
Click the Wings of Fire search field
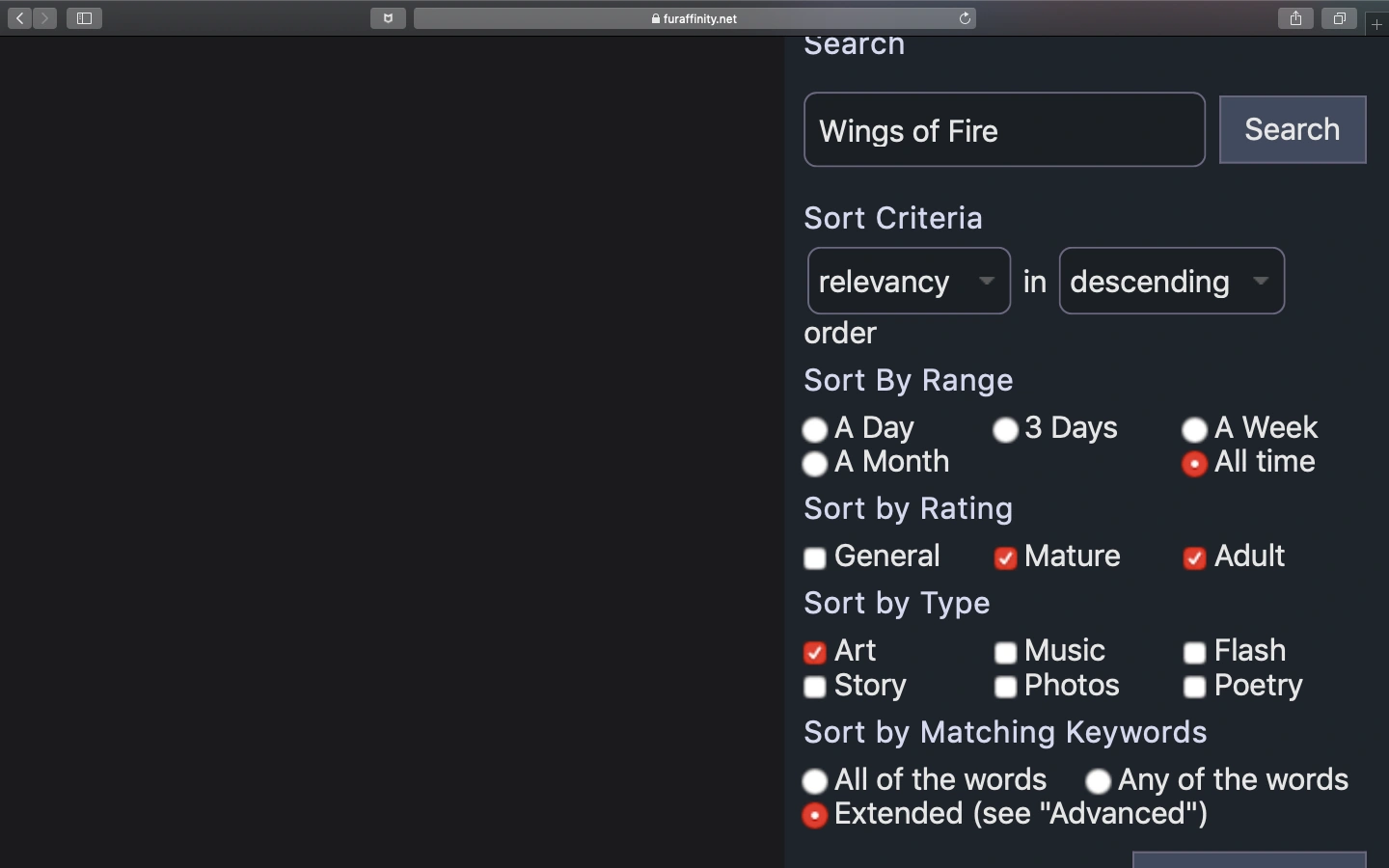click(x=1004, y=130)
